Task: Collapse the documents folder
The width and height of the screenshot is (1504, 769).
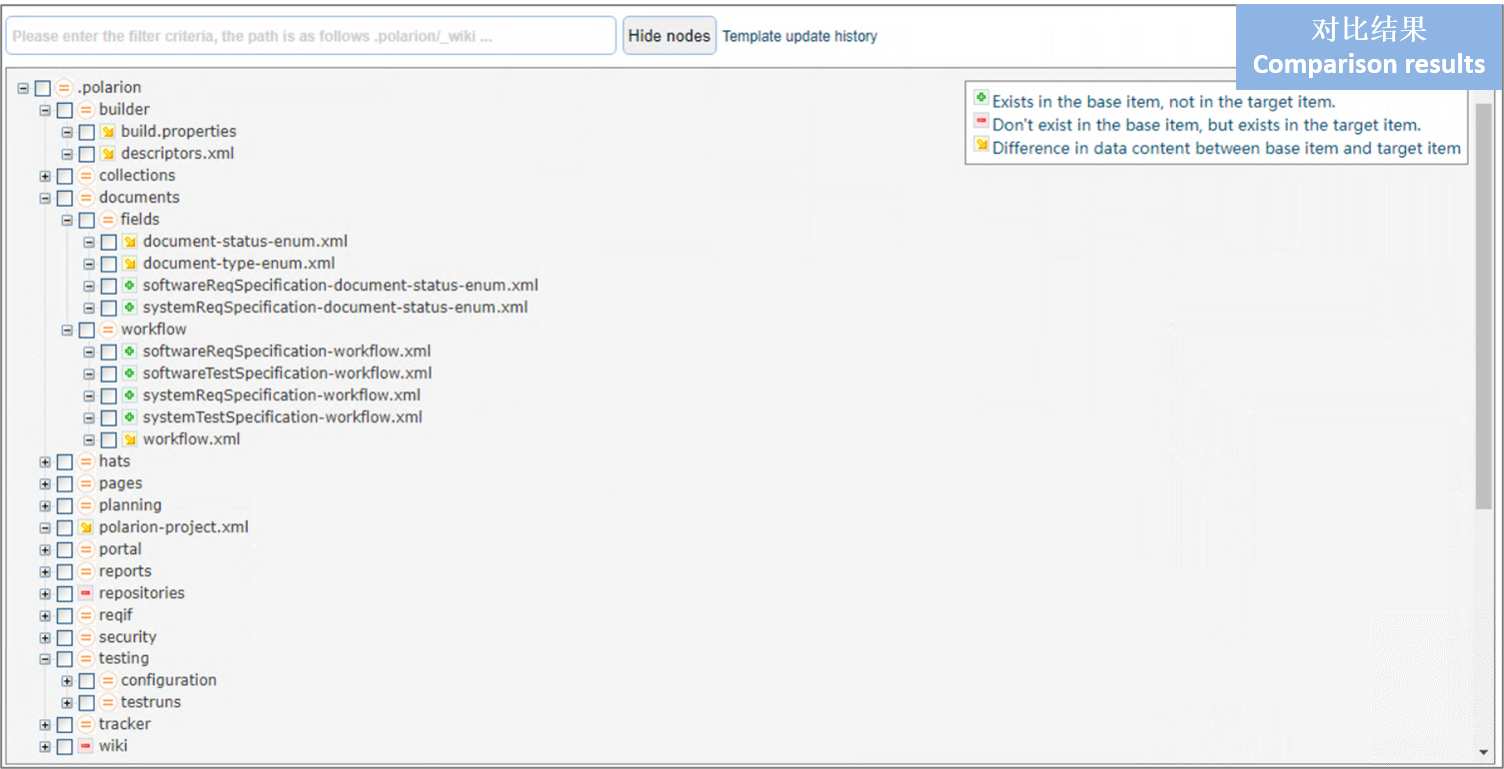Action: pos(45,198)
